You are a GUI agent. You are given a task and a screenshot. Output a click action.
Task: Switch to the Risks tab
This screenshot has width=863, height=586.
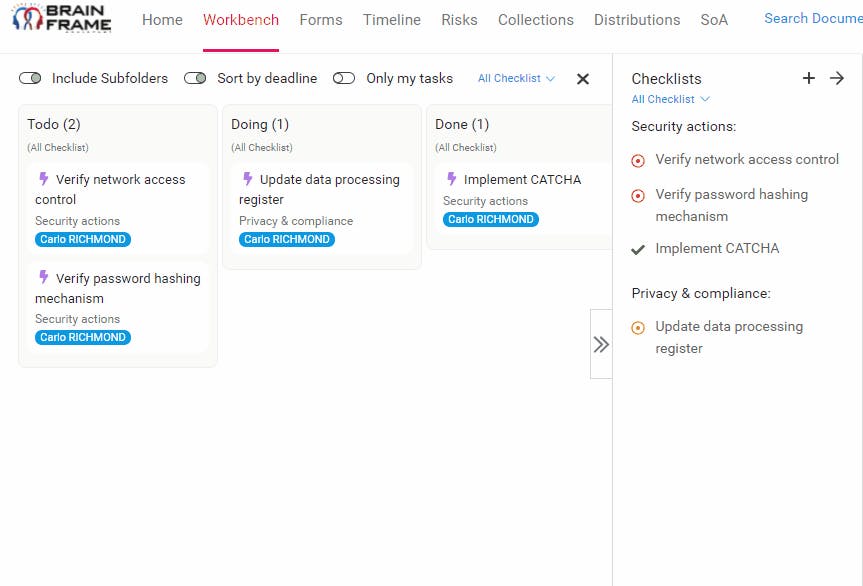tap(459, 20)
